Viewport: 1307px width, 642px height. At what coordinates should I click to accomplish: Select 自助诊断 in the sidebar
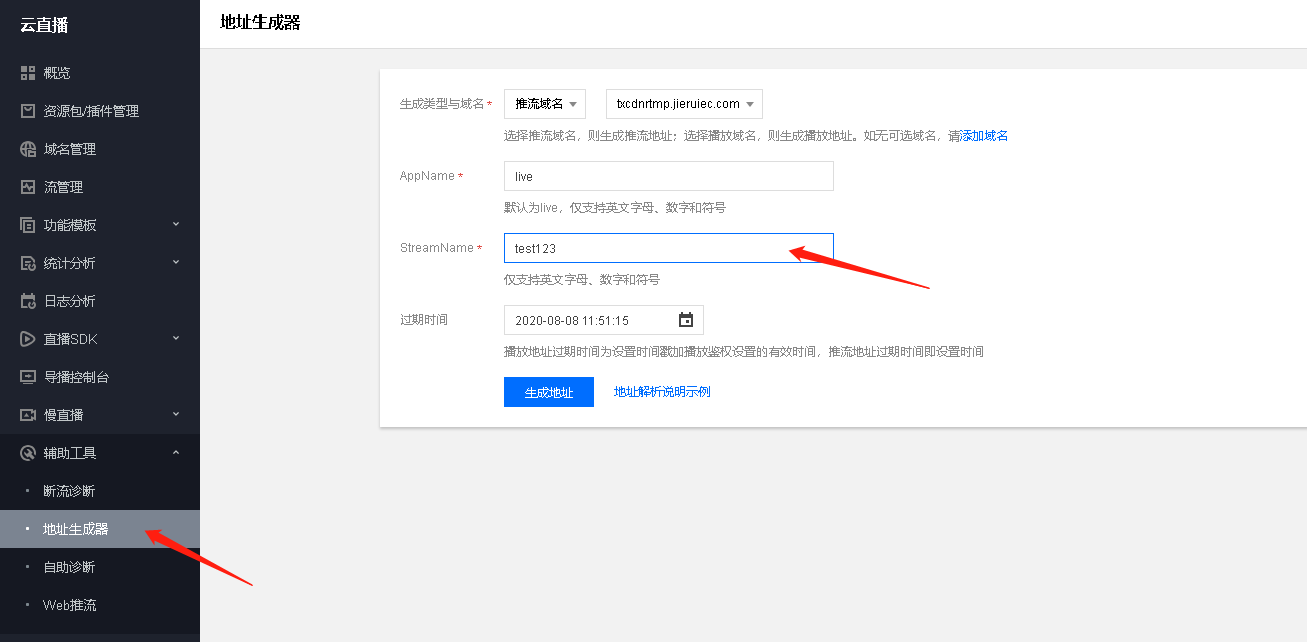(x=100, y=567)
